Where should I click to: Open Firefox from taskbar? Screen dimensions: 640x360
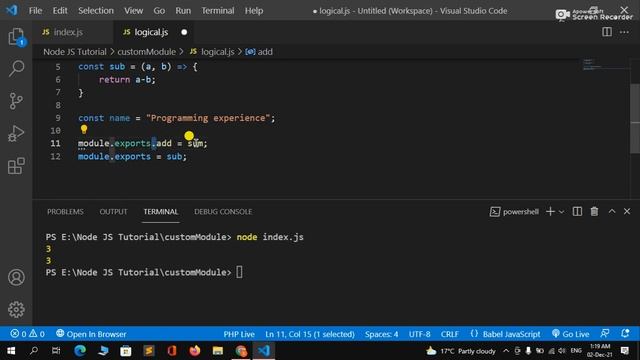[195, 351]
